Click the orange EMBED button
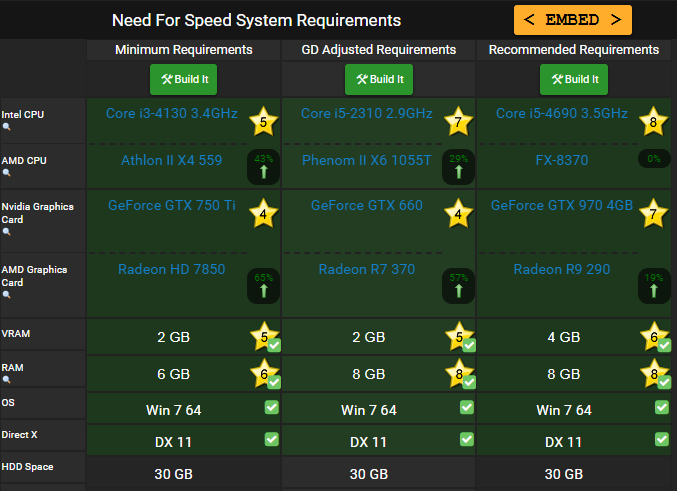 coord(573,20)
